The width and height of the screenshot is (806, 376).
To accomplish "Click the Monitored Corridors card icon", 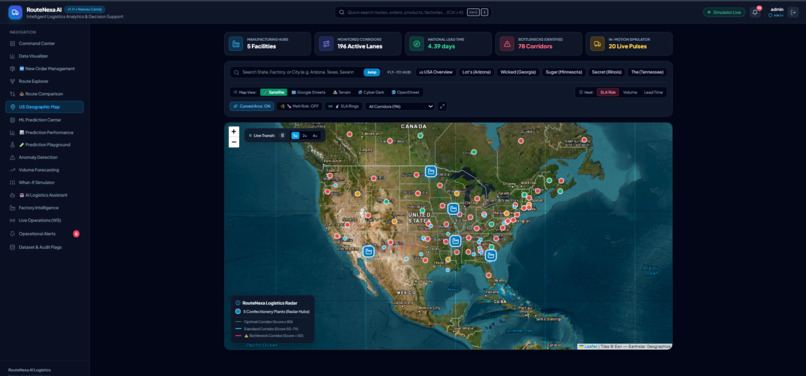I will (326, 44).
